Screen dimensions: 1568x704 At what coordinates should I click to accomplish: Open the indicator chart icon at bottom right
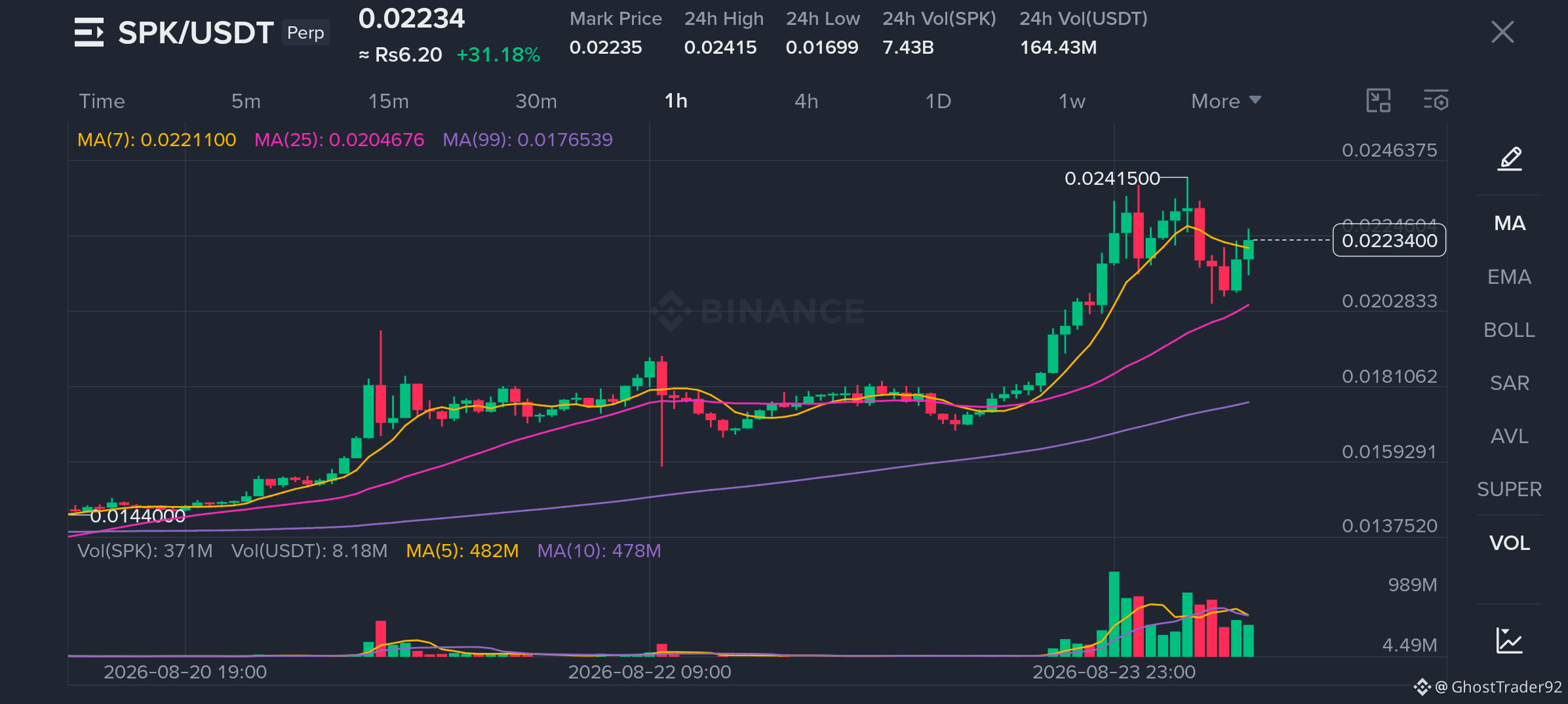1509,640
